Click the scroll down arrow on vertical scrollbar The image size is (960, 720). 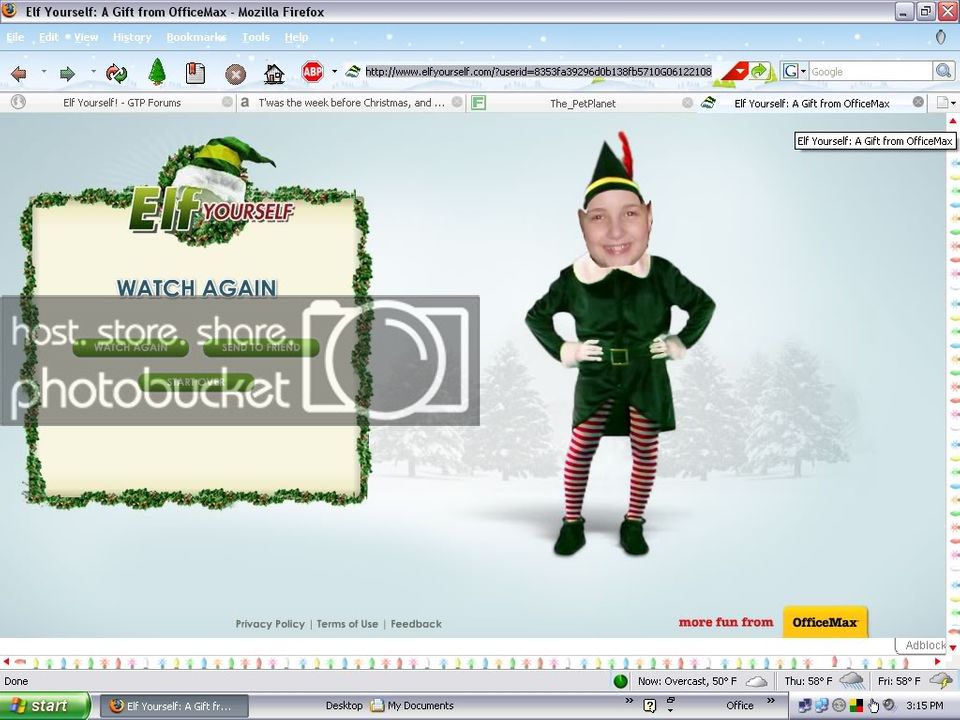(953, 647)
